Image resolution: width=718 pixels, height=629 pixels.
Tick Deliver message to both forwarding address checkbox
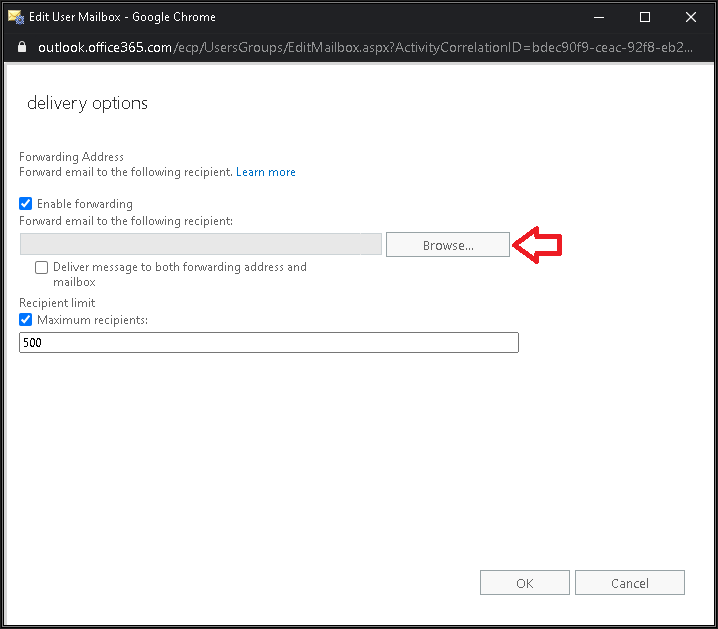(x=42, y=267)
